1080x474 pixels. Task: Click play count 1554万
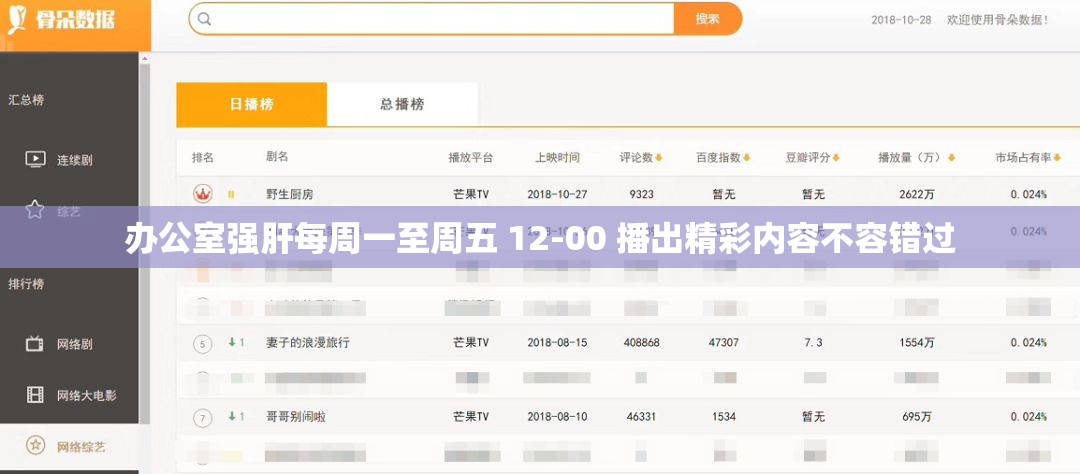click(x=917, y=342)
